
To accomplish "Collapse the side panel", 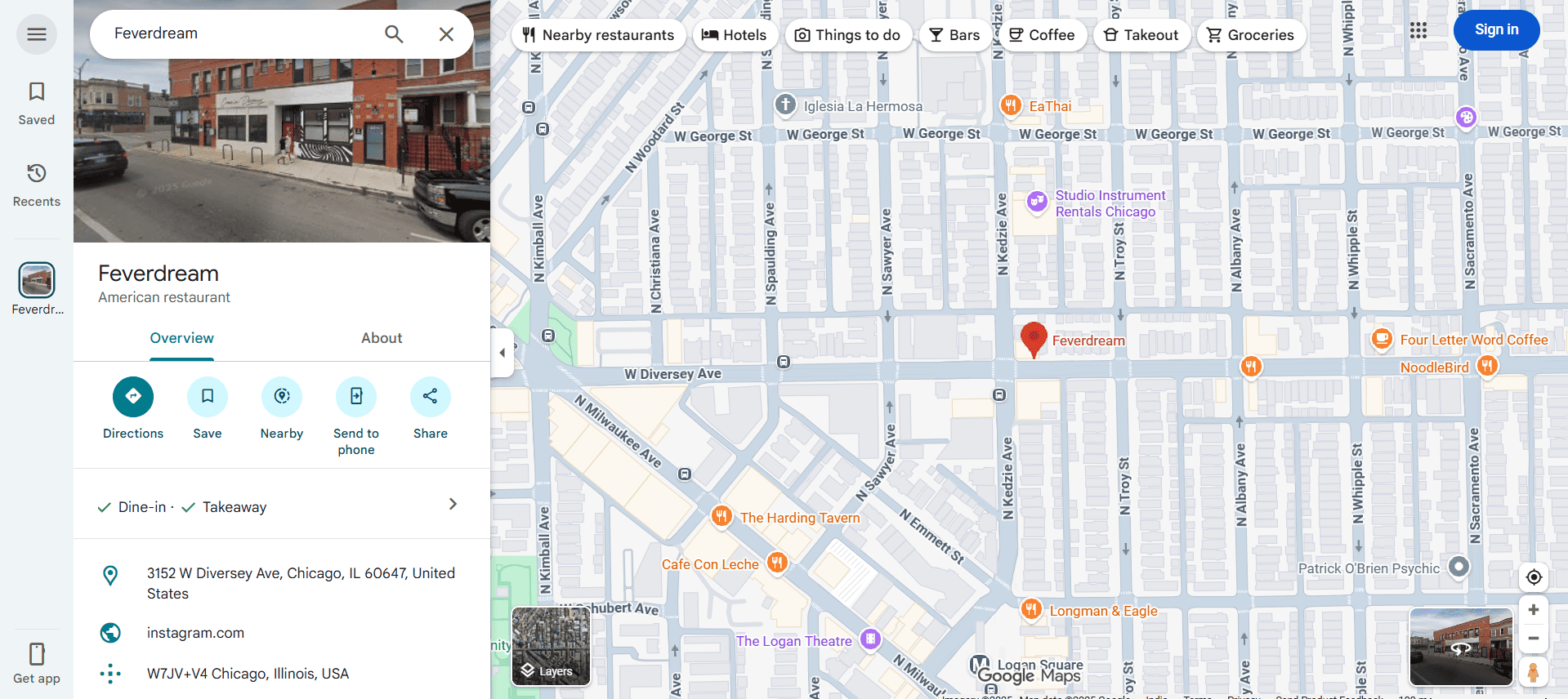I will [503, 353].
